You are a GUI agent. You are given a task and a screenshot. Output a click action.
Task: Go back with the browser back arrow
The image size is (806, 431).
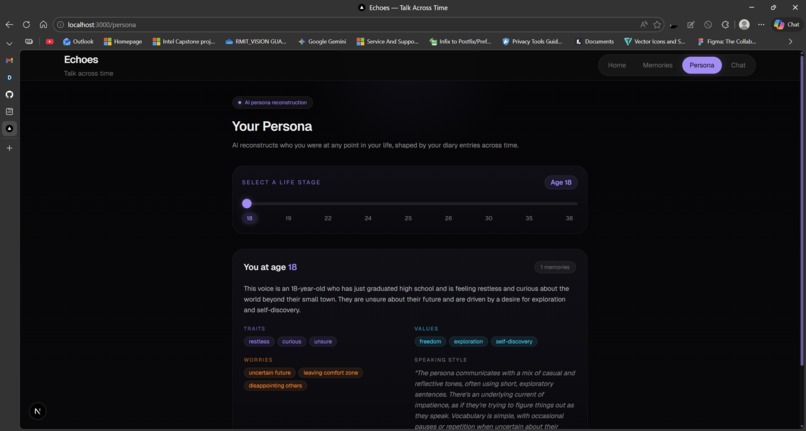[9, 25]
